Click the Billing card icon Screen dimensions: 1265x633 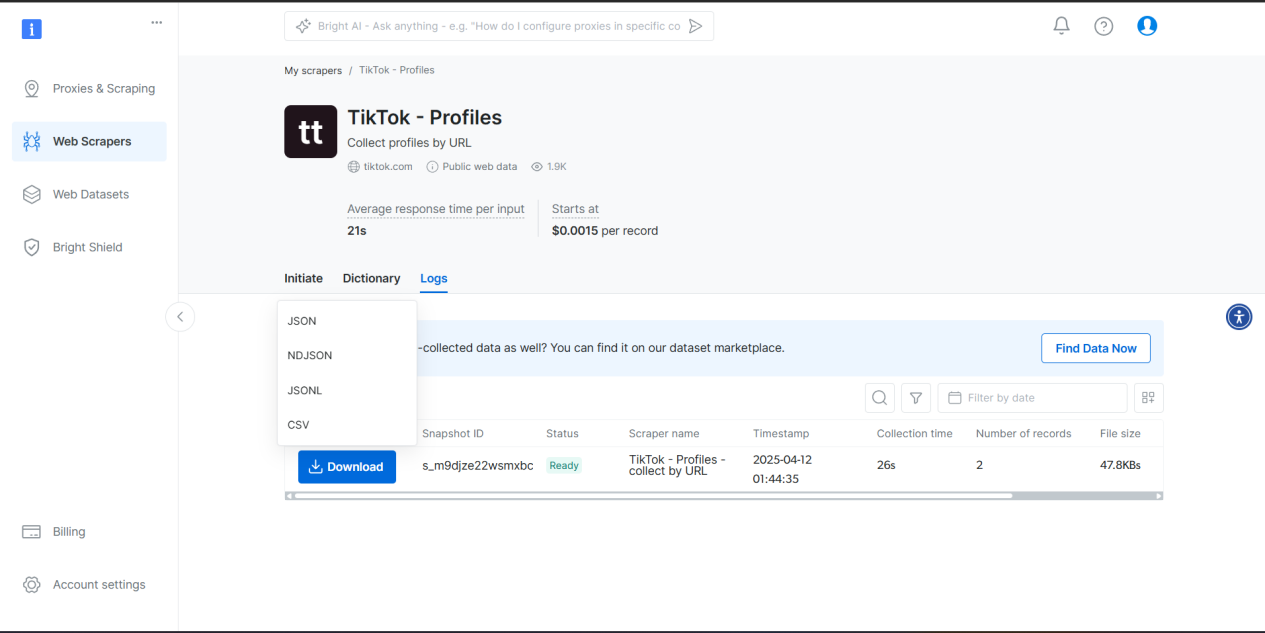(x=32, y=532)
